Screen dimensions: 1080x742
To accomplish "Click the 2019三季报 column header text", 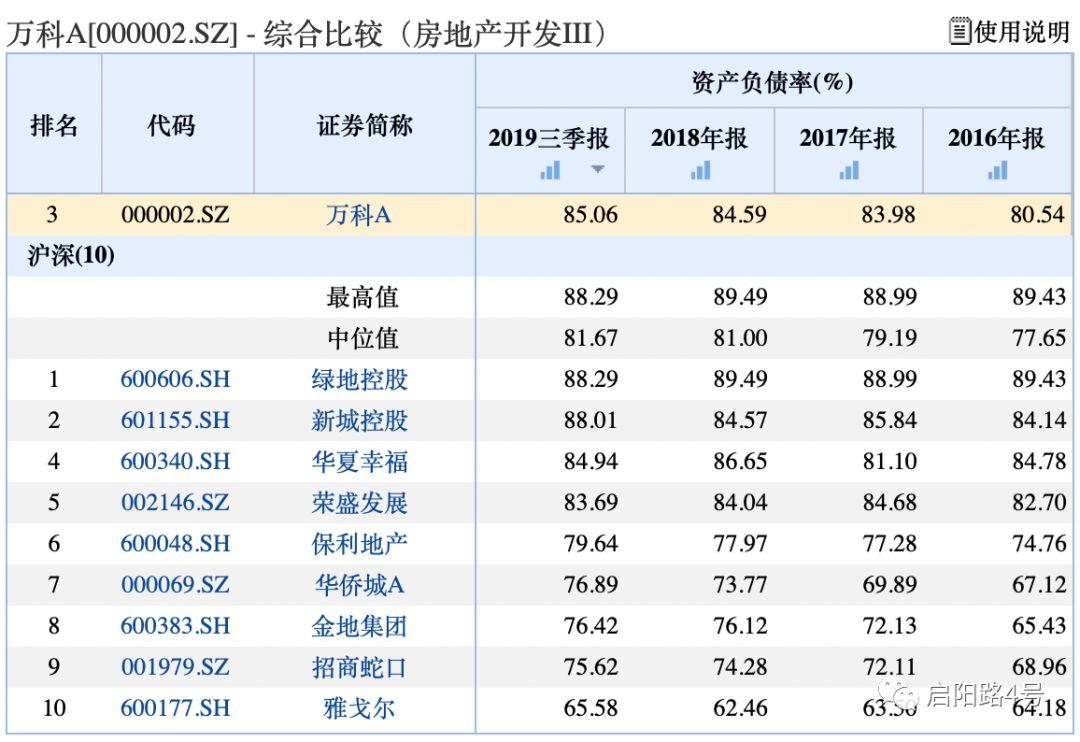I will click(x=549, y=138).
